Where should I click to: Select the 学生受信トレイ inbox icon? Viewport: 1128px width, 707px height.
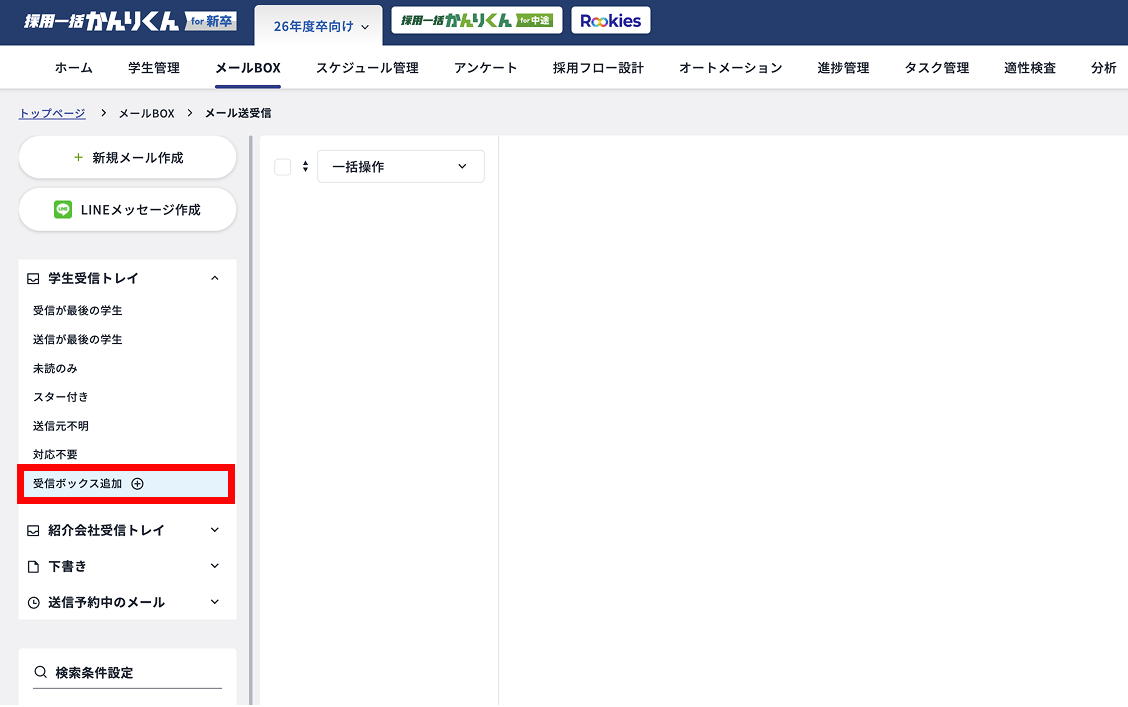coord(31,278)
